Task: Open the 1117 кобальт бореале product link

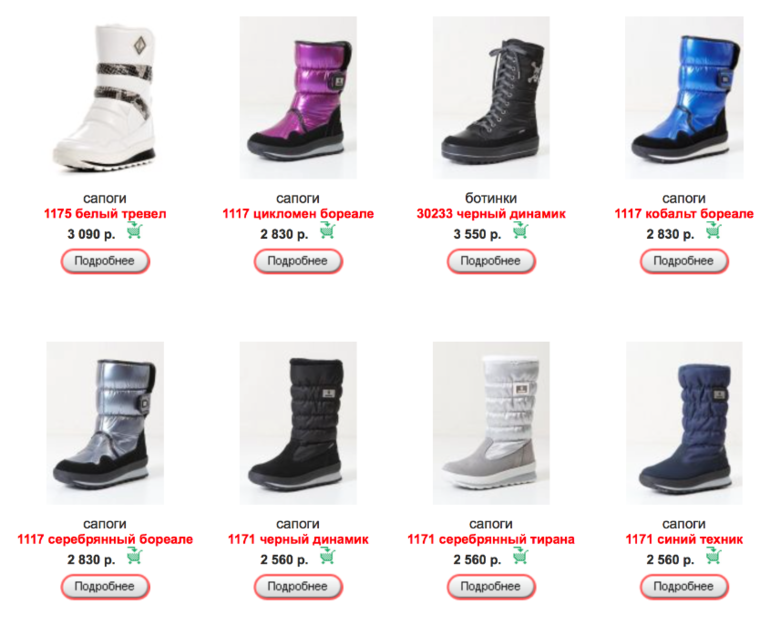Action: (684, 214)
